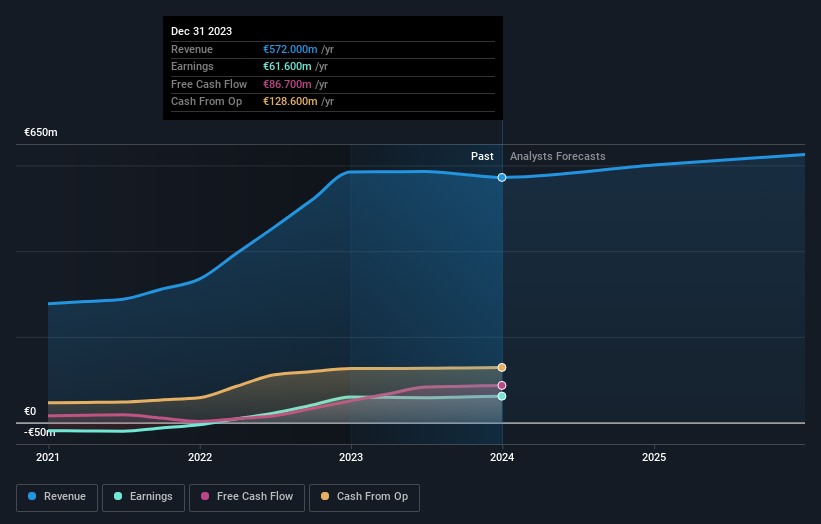Click the blue Revenue data point marker

tap(502, 177)
